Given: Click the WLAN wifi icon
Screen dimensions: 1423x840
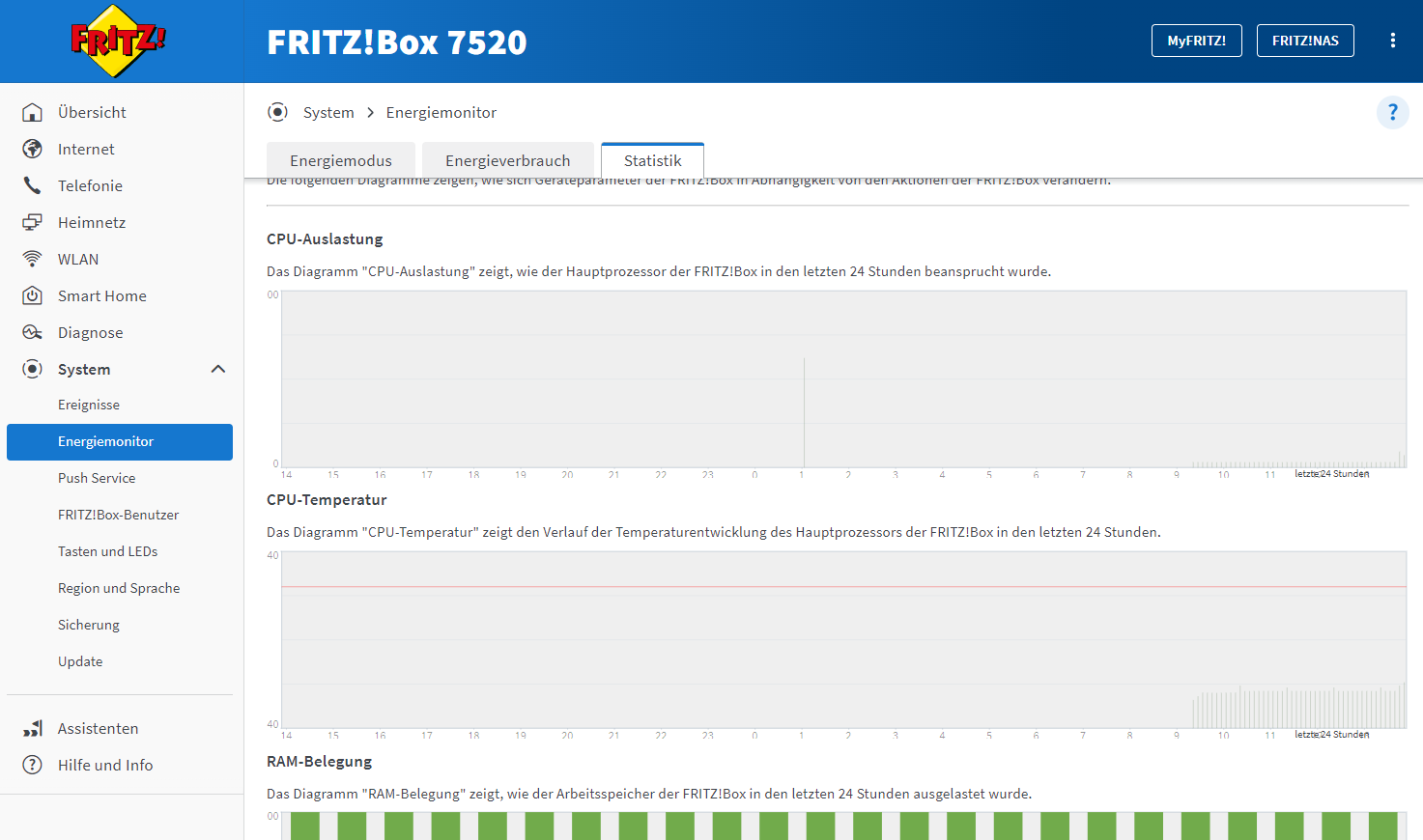Looking at the screenshot, I should pos(32,259).
